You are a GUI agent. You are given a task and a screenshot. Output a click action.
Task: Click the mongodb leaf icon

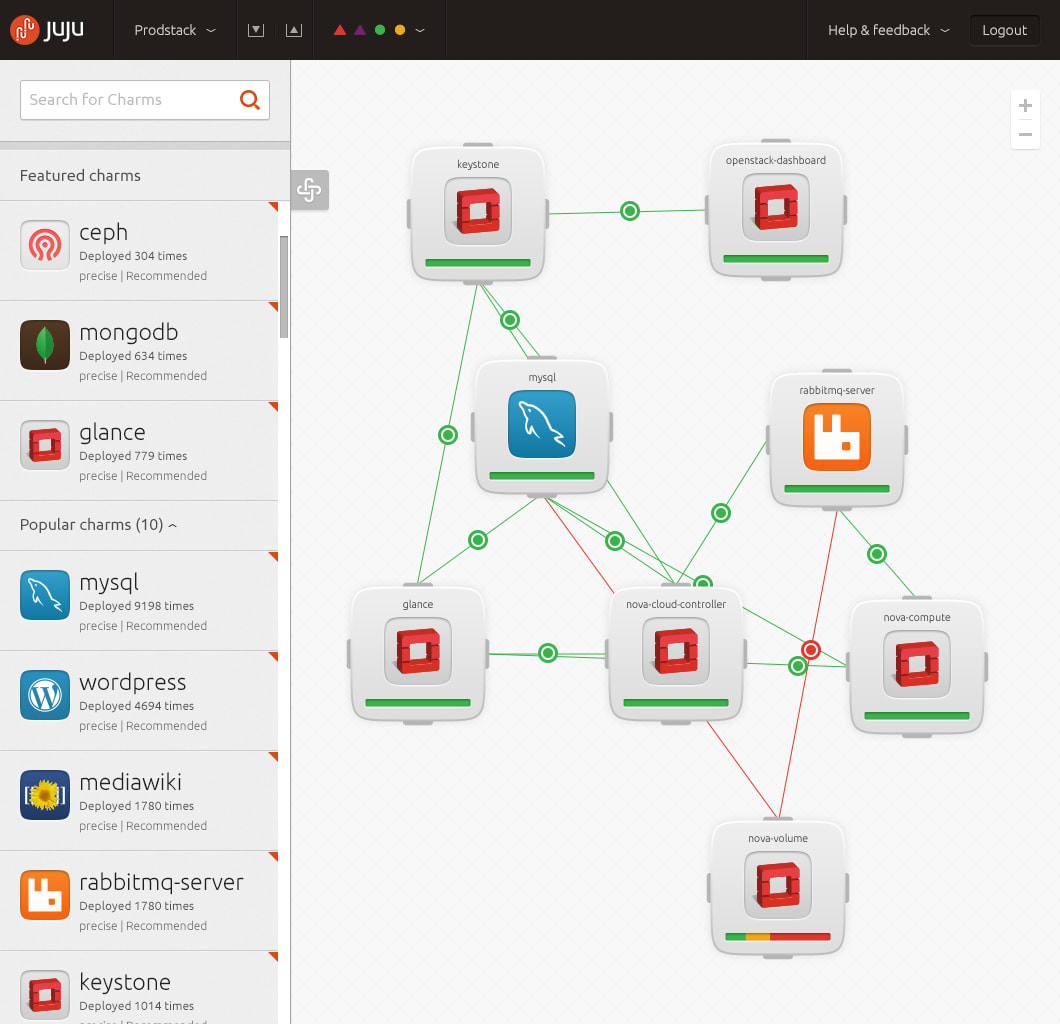point(45,345)
